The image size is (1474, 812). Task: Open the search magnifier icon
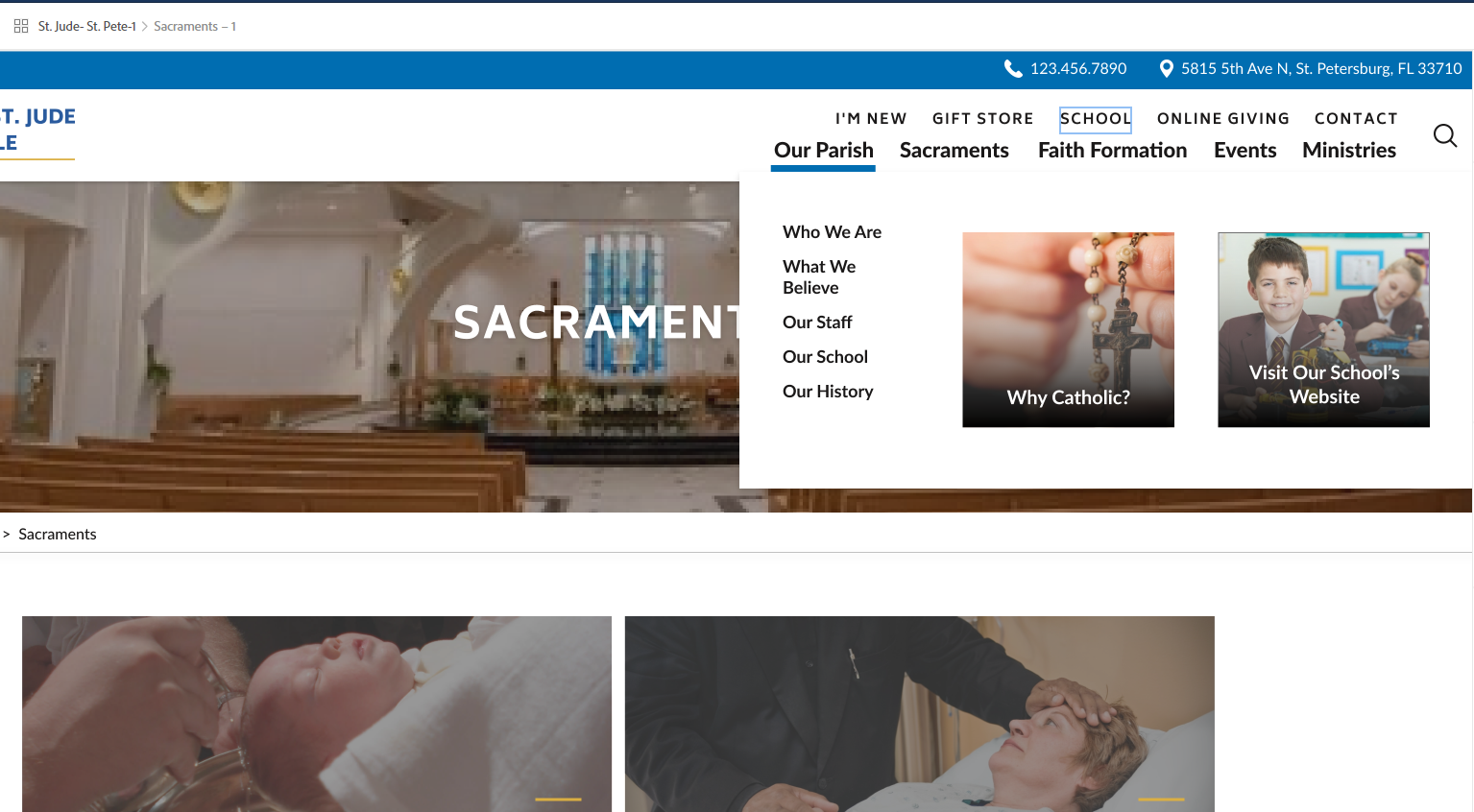pos(1445,135)
